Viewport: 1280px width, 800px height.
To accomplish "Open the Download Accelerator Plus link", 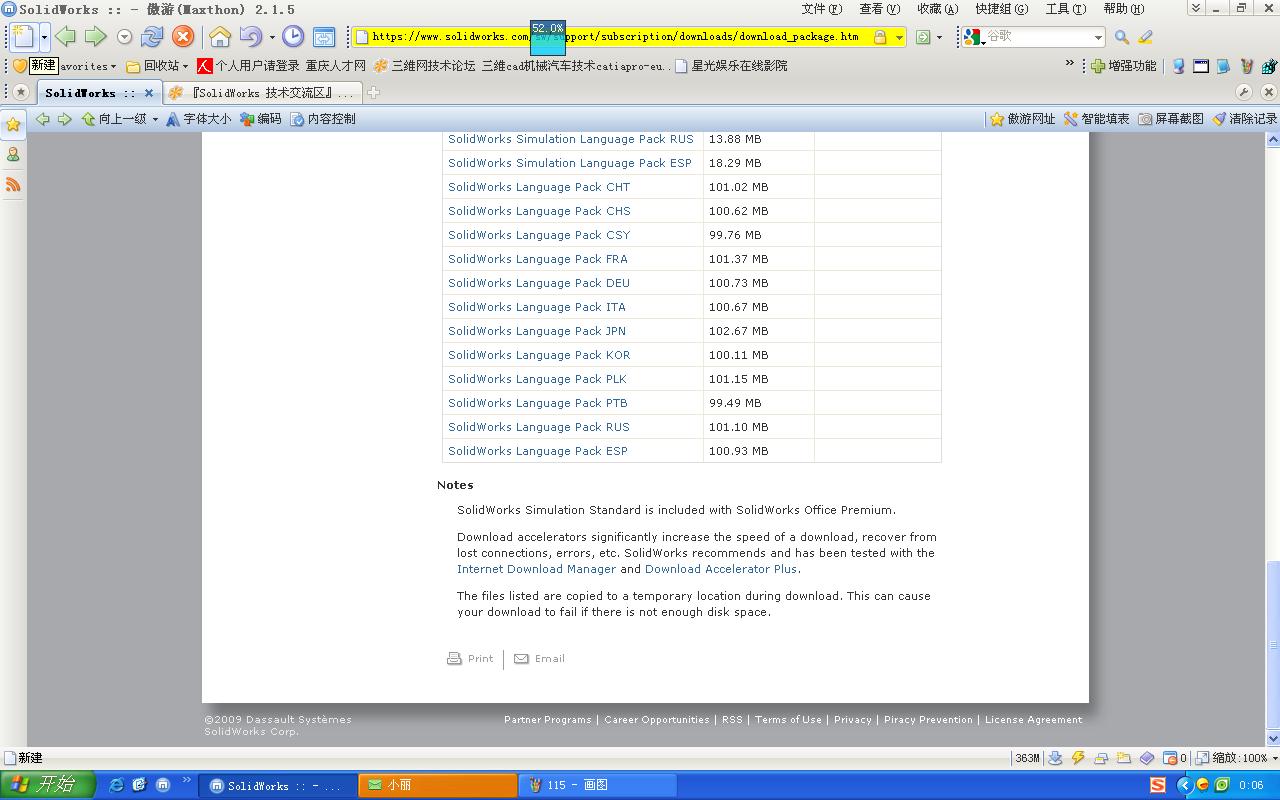I will 721,569.
